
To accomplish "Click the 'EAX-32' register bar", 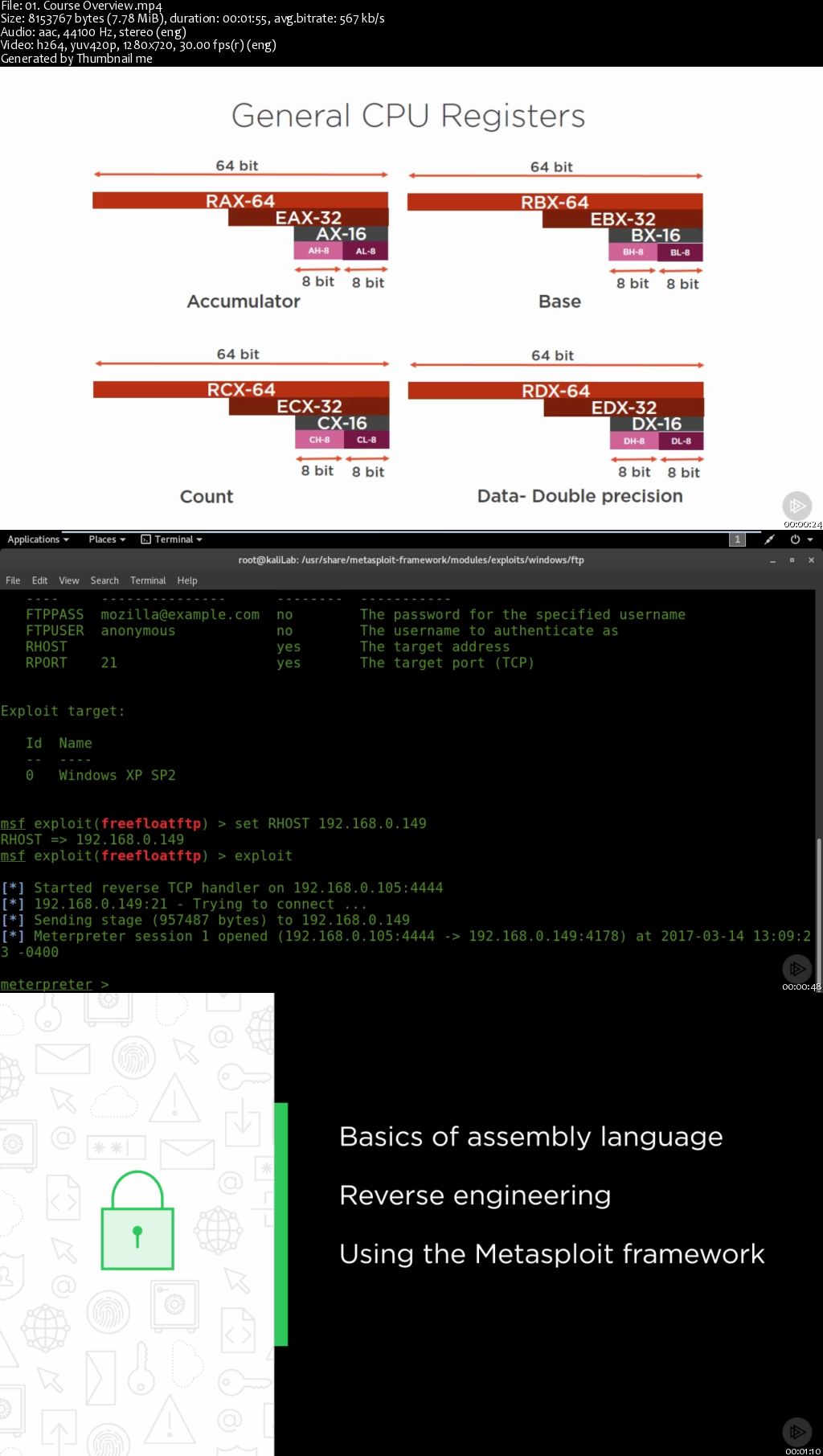I will (309, 218).
